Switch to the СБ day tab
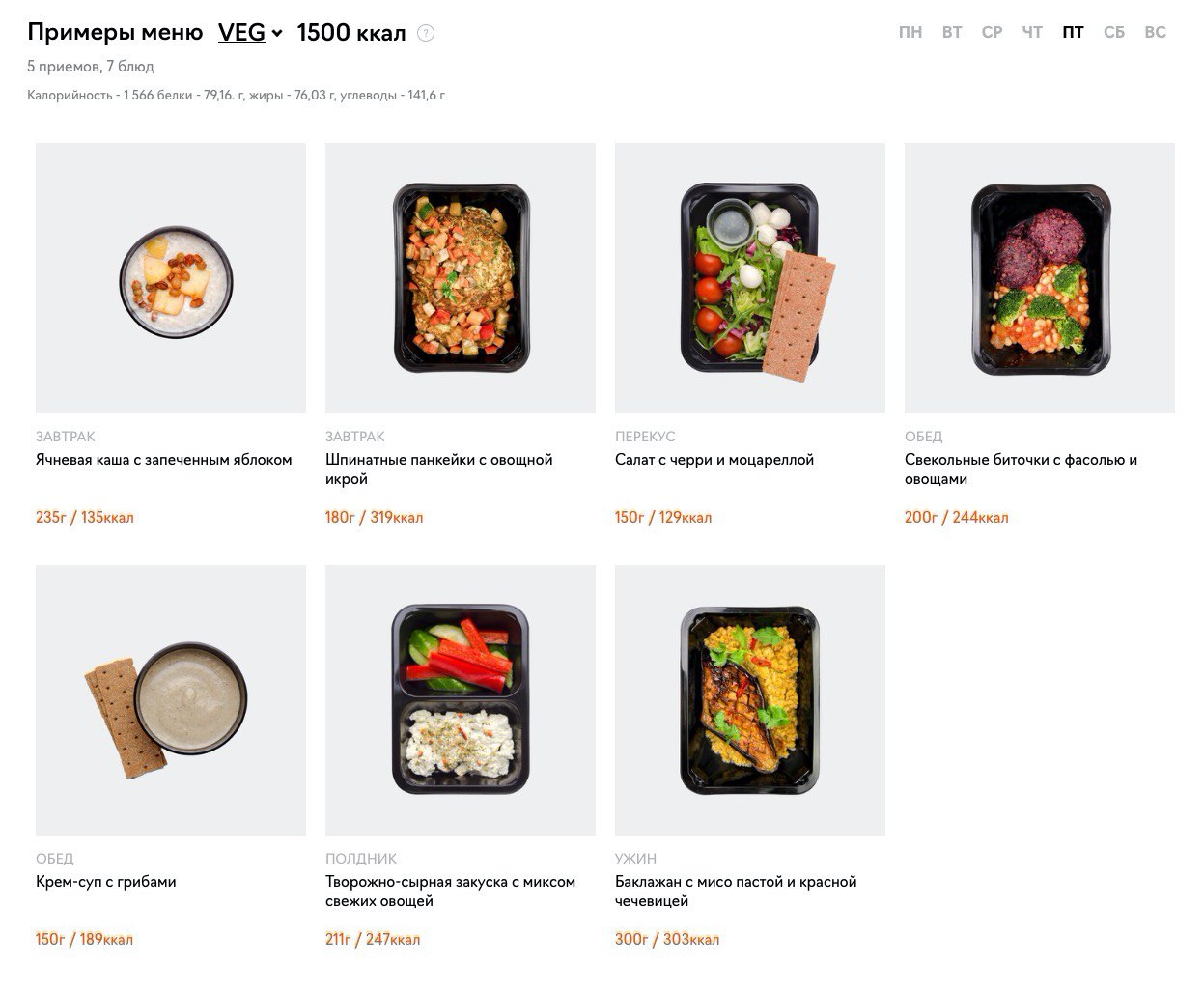This screenshot has width=1204, height=992. (x=1114, y=33)
